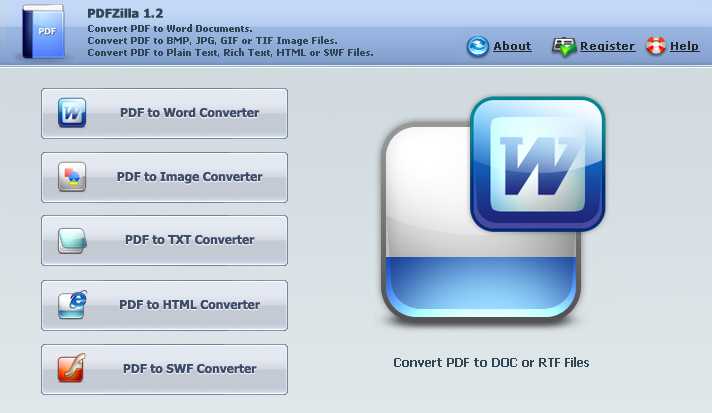Open the Help link
The height and width of the screenshot is (413, 712).
tap(684, 46)
